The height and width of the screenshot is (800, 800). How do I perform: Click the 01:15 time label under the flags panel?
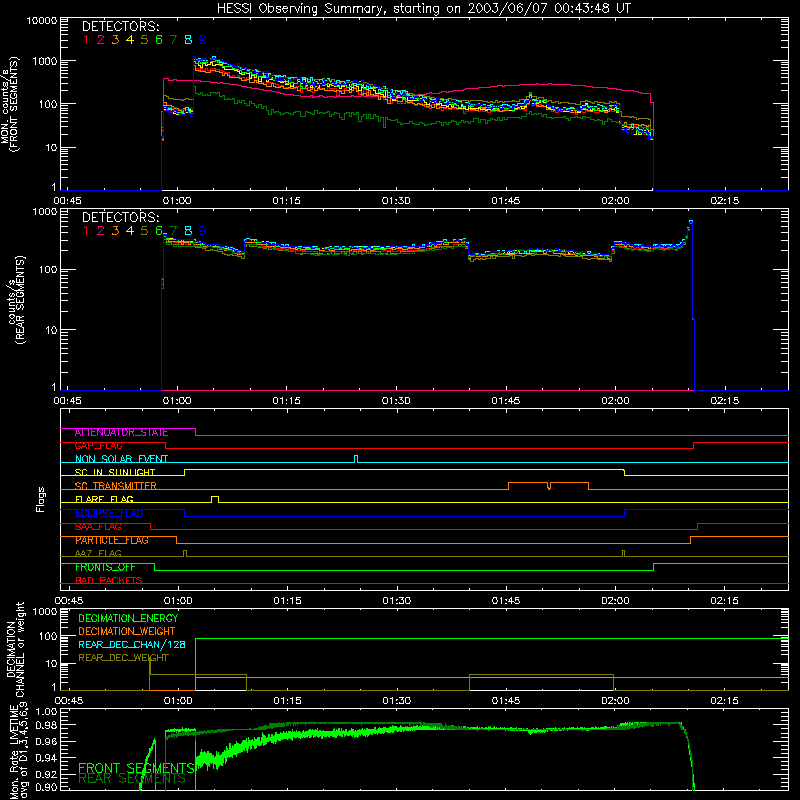coord(287,601)
